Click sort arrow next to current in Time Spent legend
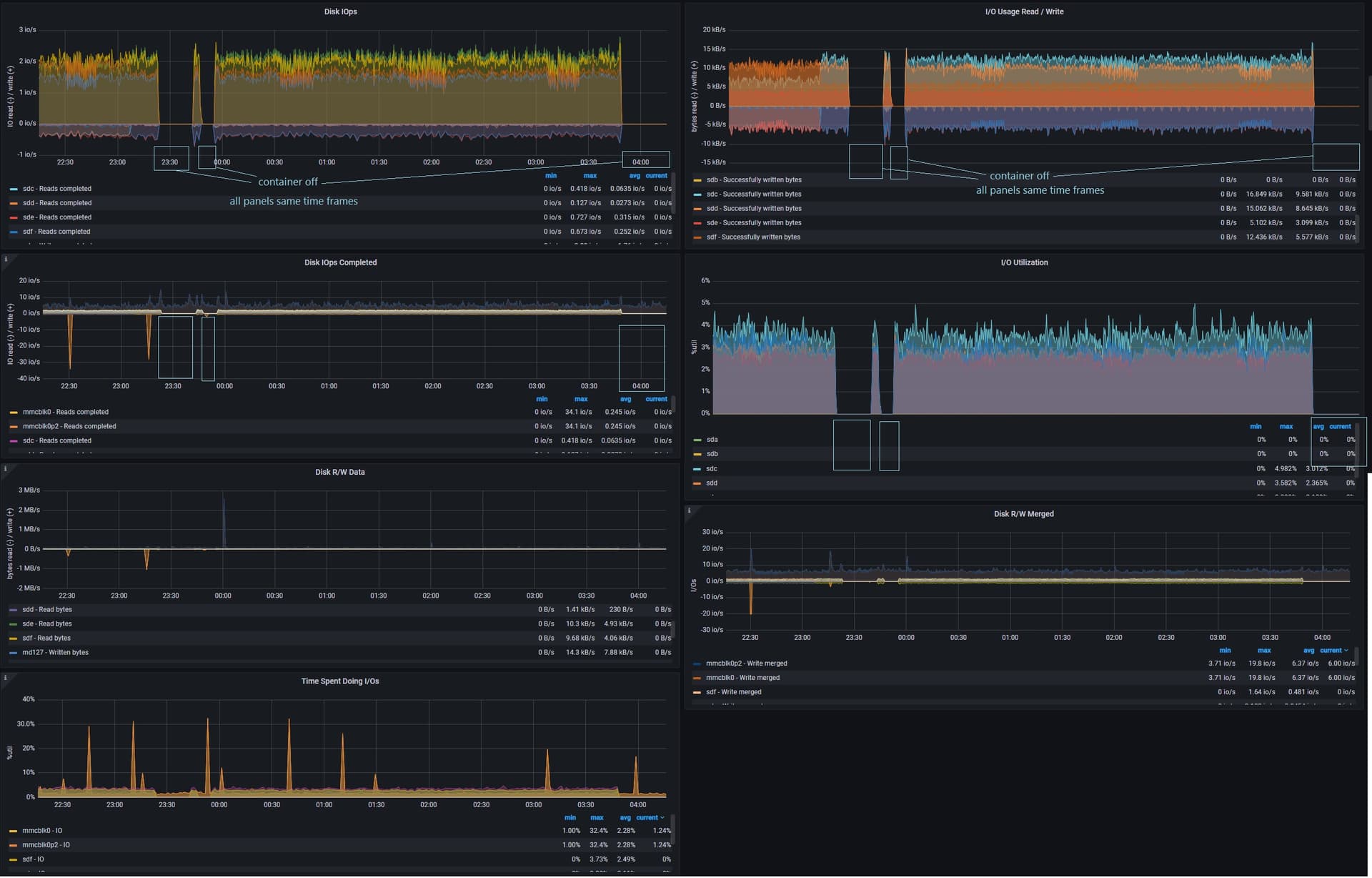Screen dimensions: 1372x878 [x=662, y=817]
